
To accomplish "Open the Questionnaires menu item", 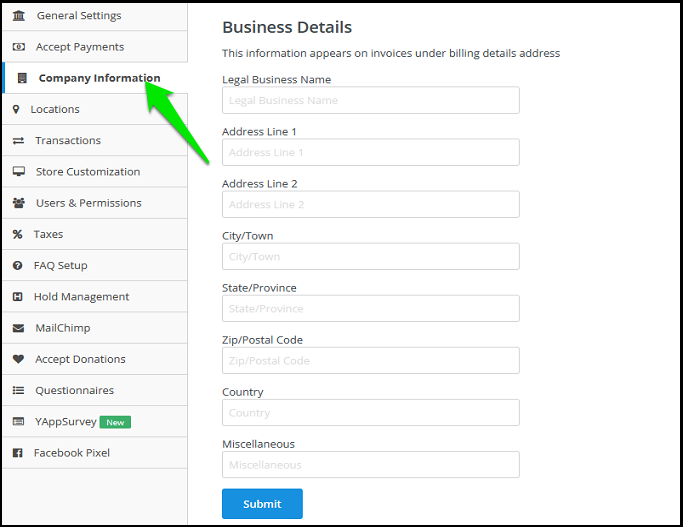I will click(74, 390).
